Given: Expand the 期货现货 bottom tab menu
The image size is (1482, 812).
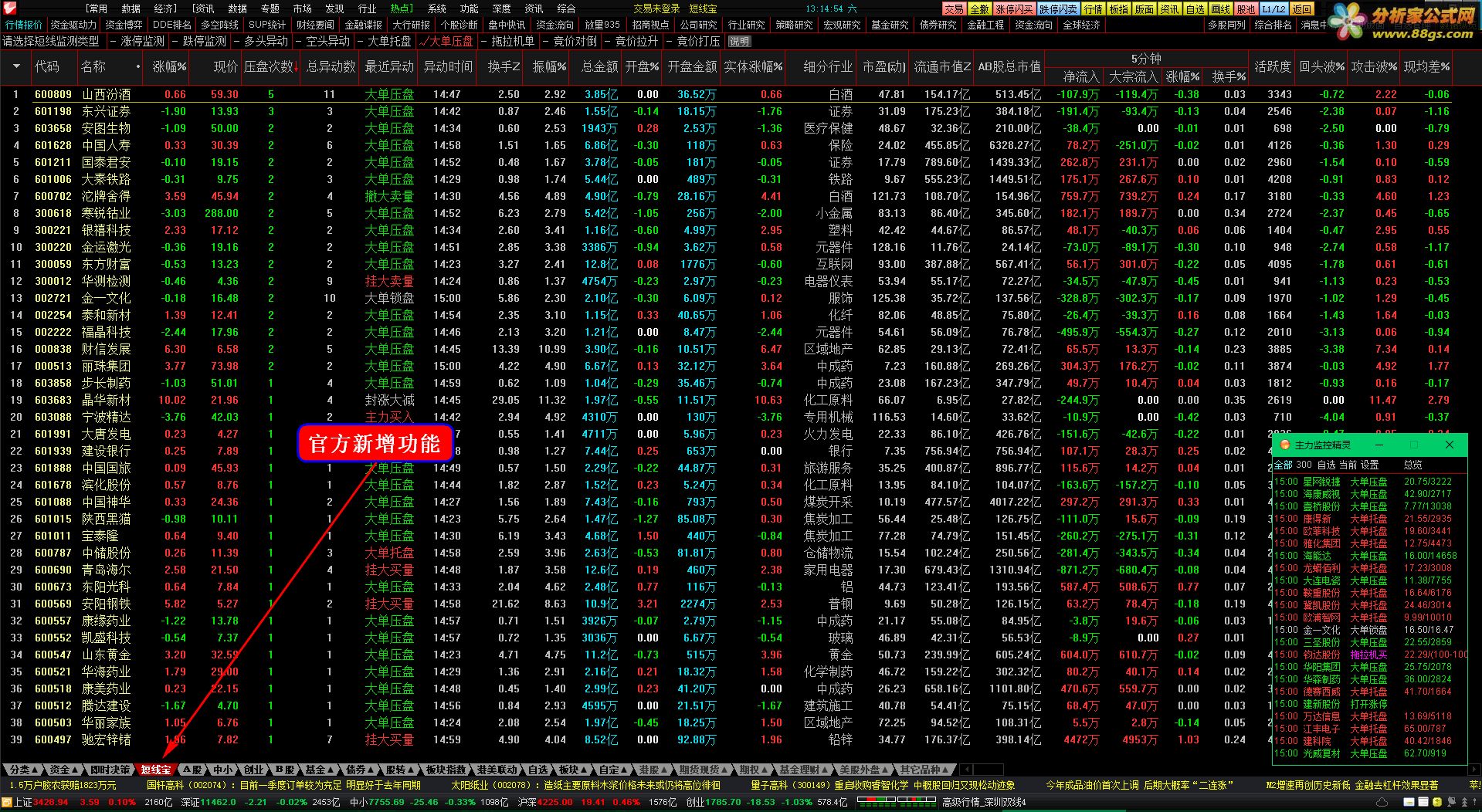Looking at the screenshot, I should (x=704, y=770).
